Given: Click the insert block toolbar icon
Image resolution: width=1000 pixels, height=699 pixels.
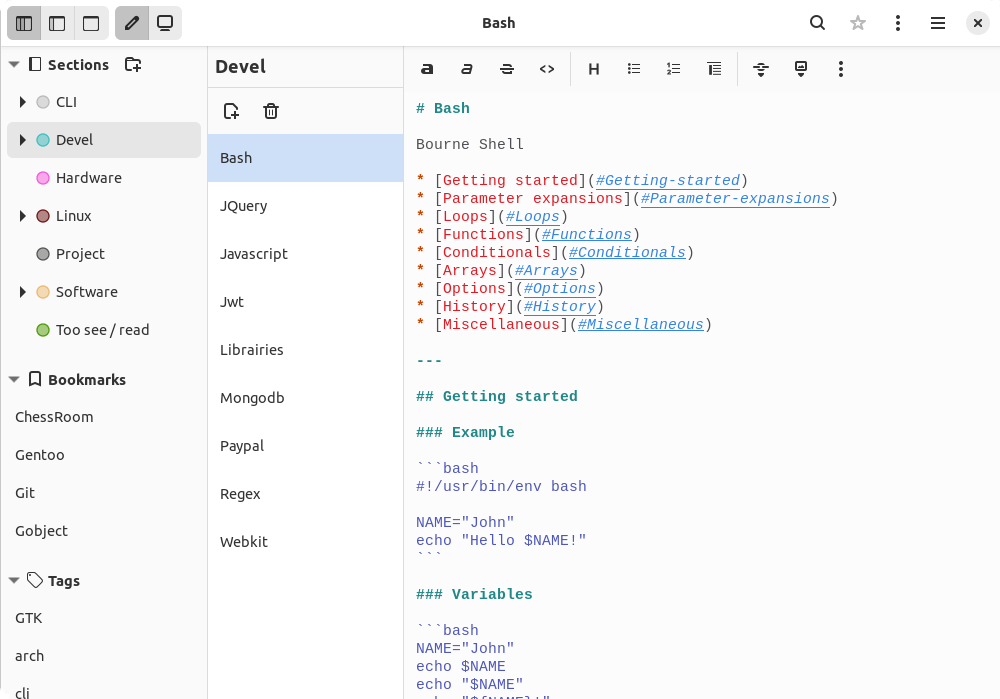Looking at the screenshot, I should click(x=801, y=69).
